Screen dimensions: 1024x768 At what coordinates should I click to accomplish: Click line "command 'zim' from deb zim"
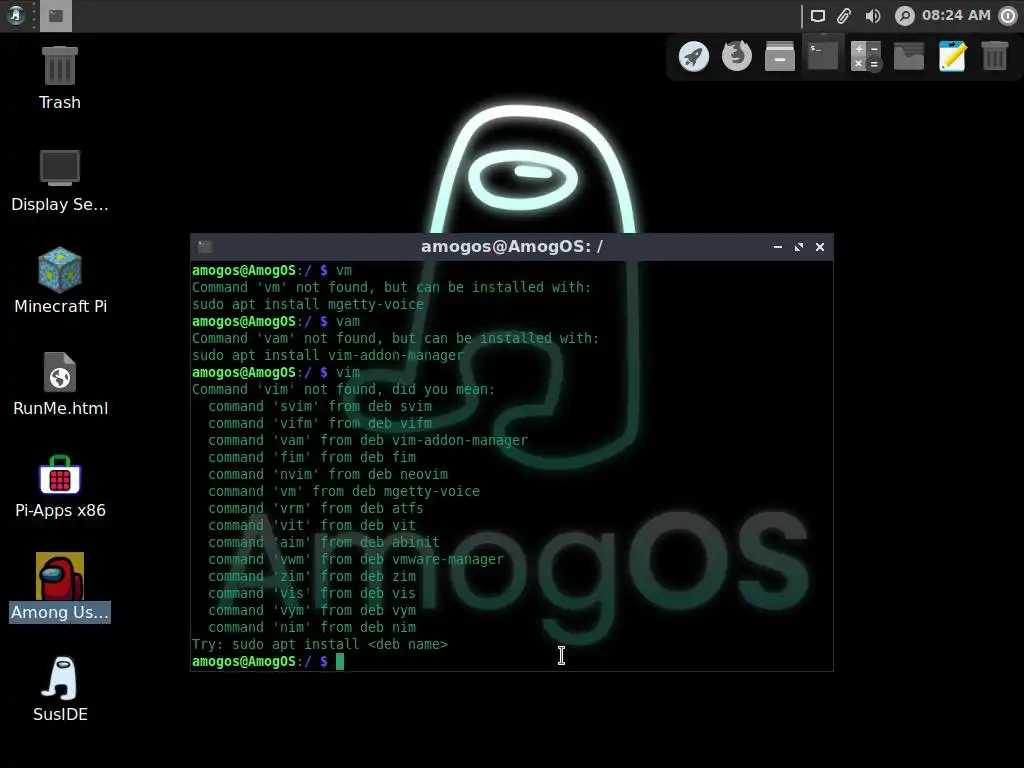click(x=312, y=576)
